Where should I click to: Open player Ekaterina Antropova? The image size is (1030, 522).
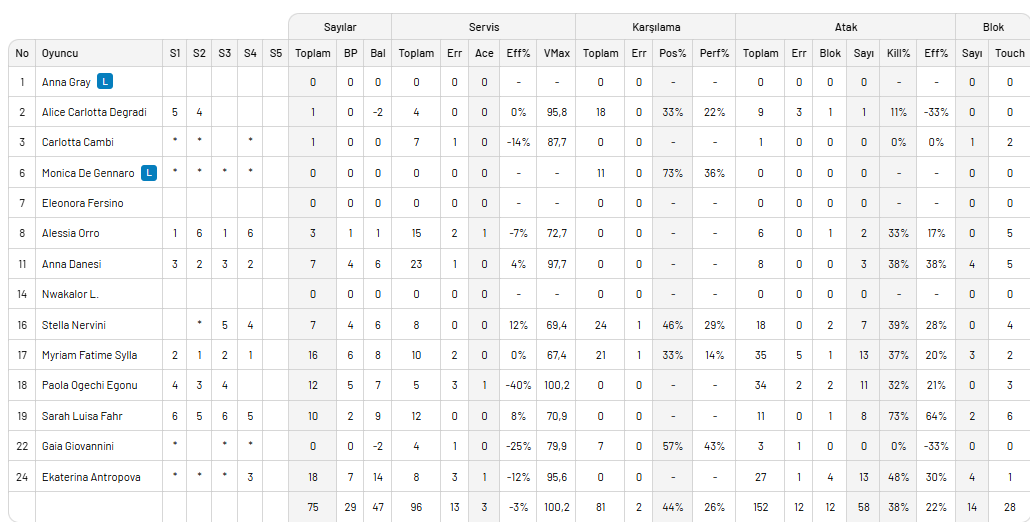tap(91, 477)
